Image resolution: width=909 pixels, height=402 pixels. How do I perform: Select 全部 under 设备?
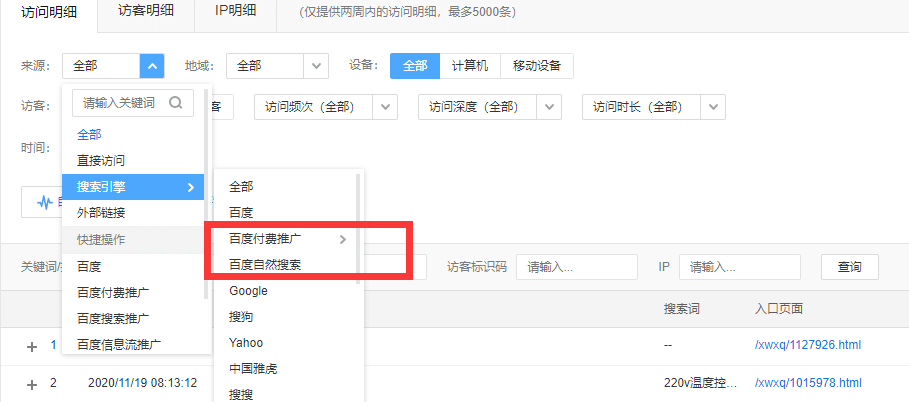coord(415,66)
